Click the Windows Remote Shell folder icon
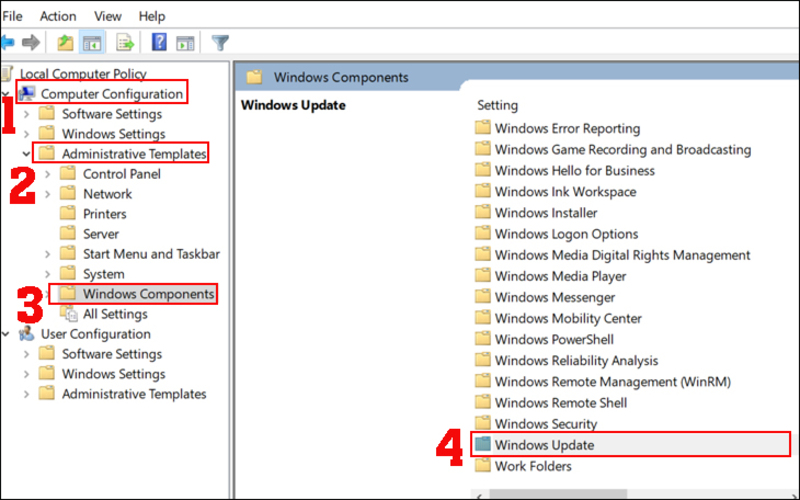 [483, 402]
